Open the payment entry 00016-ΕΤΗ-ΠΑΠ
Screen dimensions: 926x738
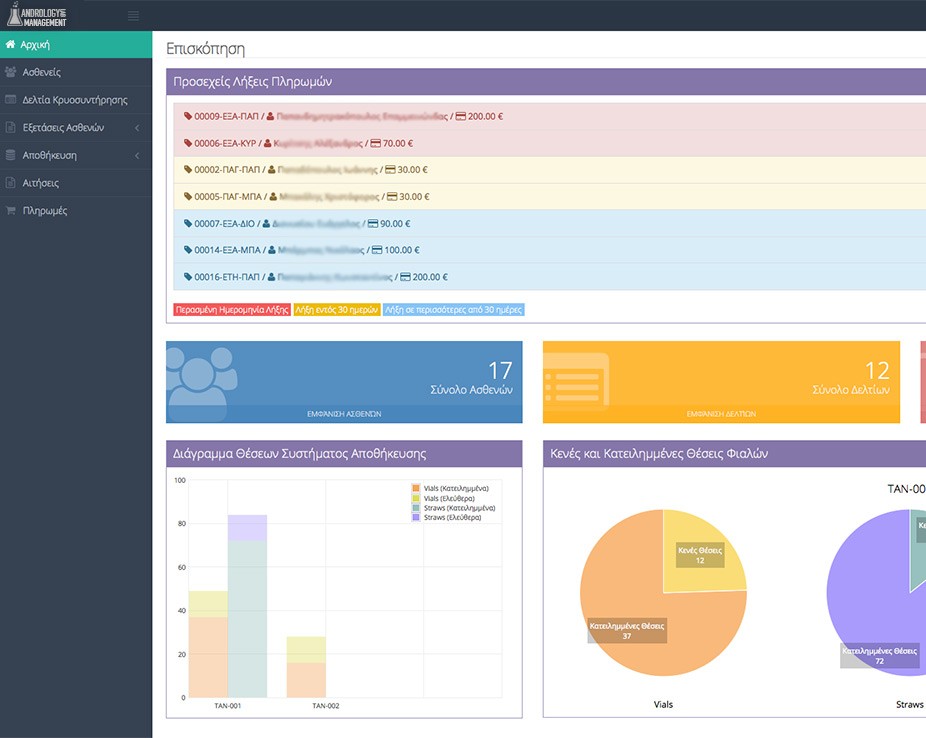(549, 277)
